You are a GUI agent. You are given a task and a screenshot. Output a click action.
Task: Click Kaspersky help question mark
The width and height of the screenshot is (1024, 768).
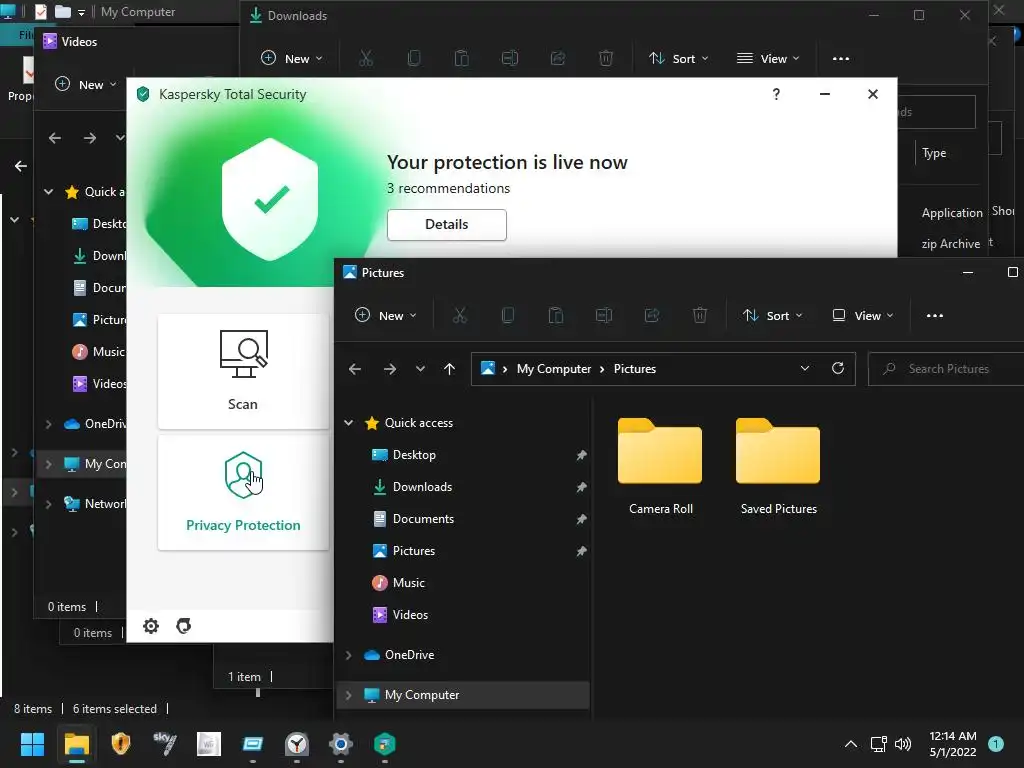click(x=776, y=94)
